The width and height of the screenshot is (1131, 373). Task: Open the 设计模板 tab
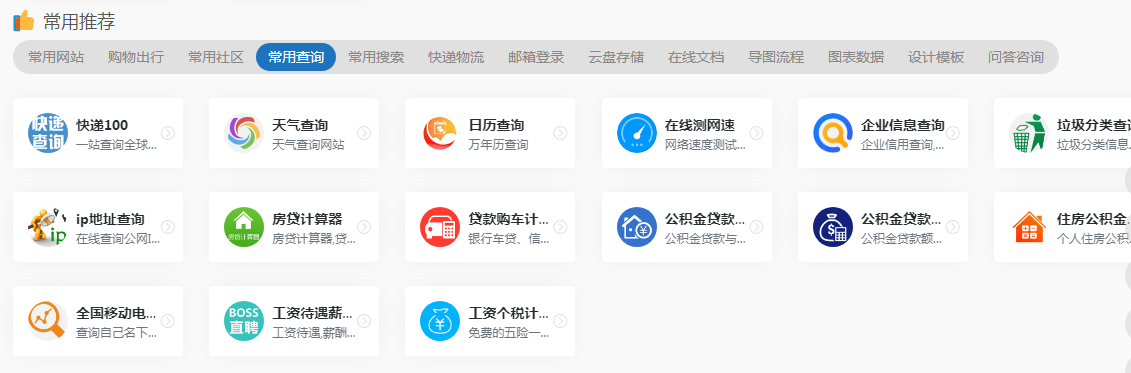tap(936, 57)
